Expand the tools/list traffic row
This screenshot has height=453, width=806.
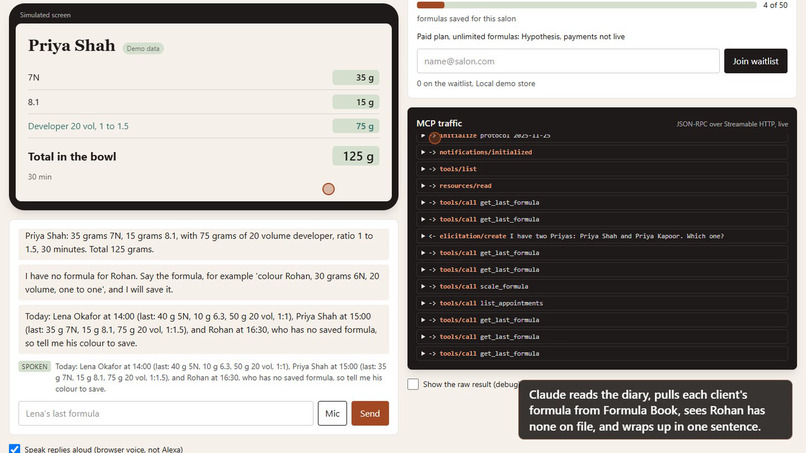602,169
